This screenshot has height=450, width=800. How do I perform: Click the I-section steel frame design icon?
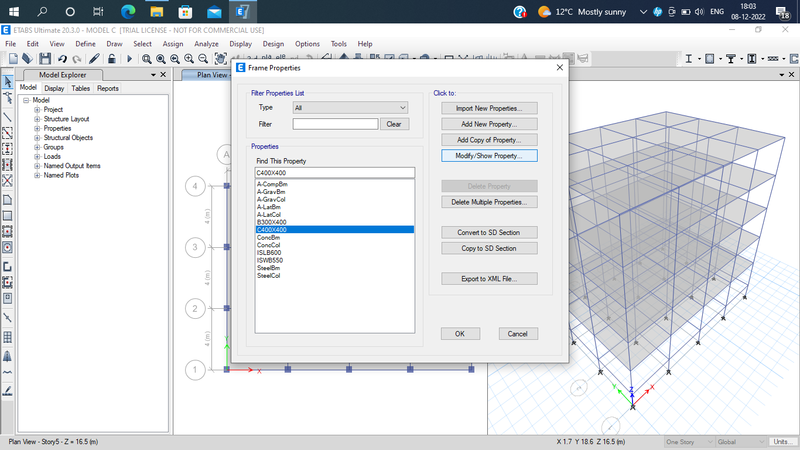688,59
